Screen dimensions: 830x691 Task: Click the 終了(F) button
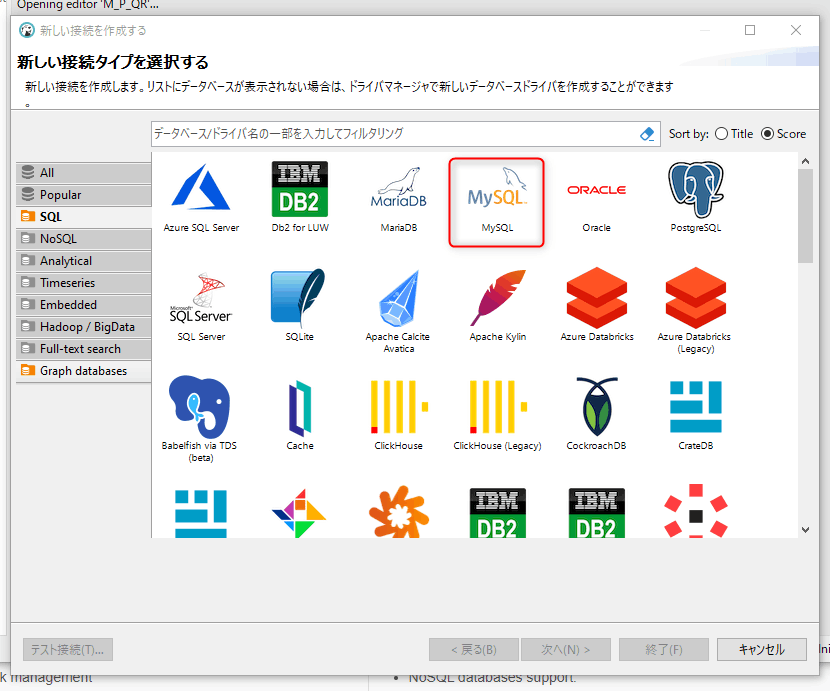(x=664, y=650)
